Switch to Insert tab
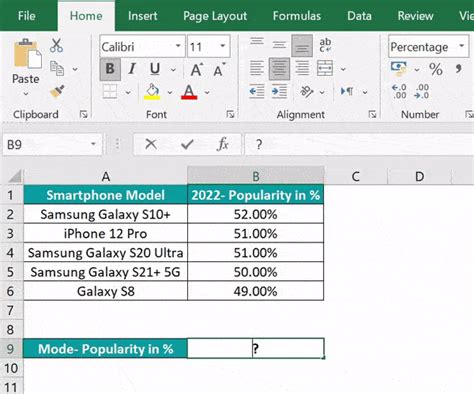This screenshot has height=394, width=474. pyautogui.click(x=142, y=16)
